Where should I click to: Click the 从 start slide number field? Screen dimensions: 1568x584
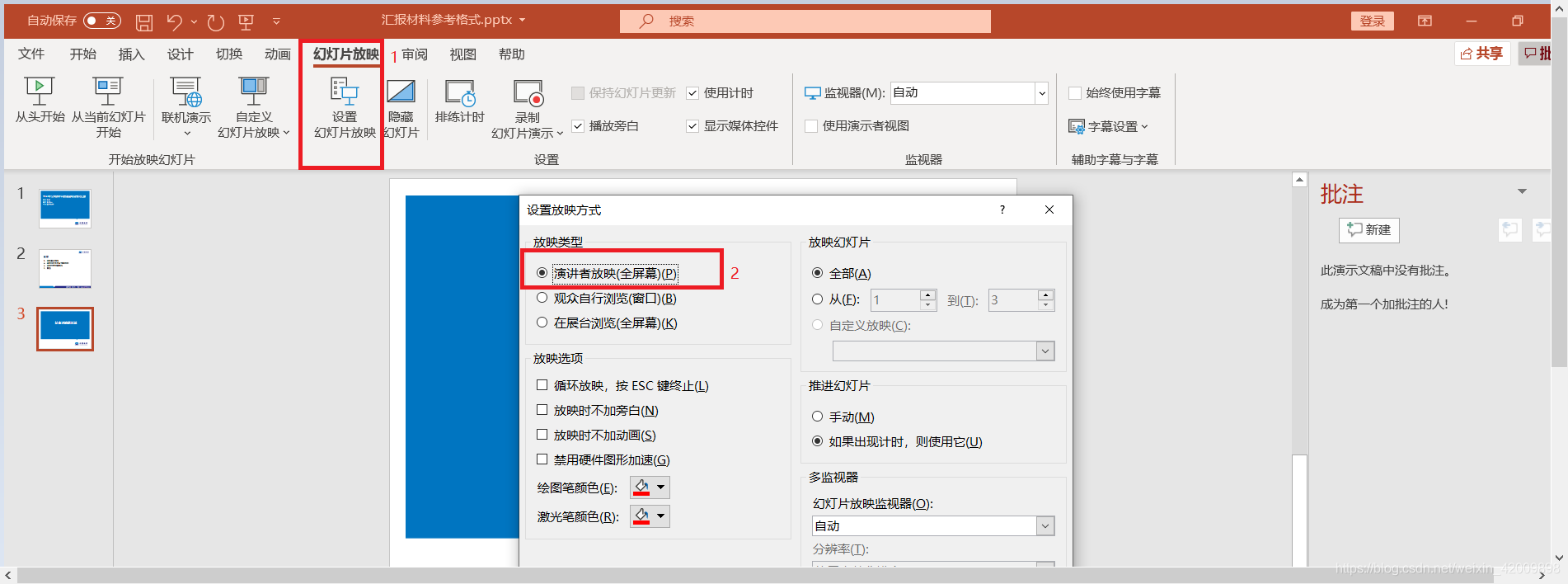[x=894, y=300]
